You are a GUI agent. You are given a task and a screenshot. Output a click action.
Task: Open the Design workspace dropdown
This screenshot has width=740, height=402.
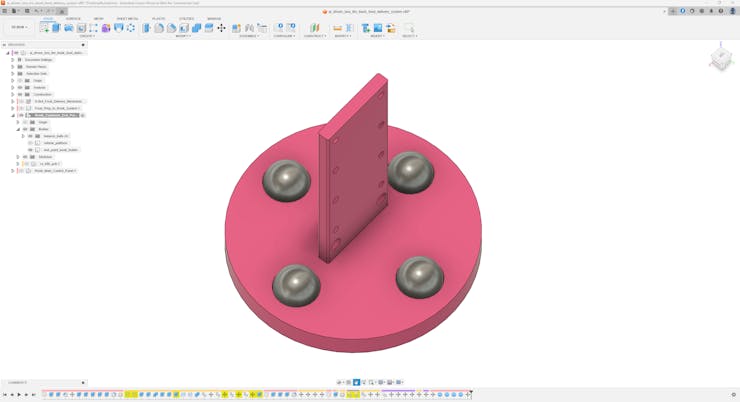19,28
